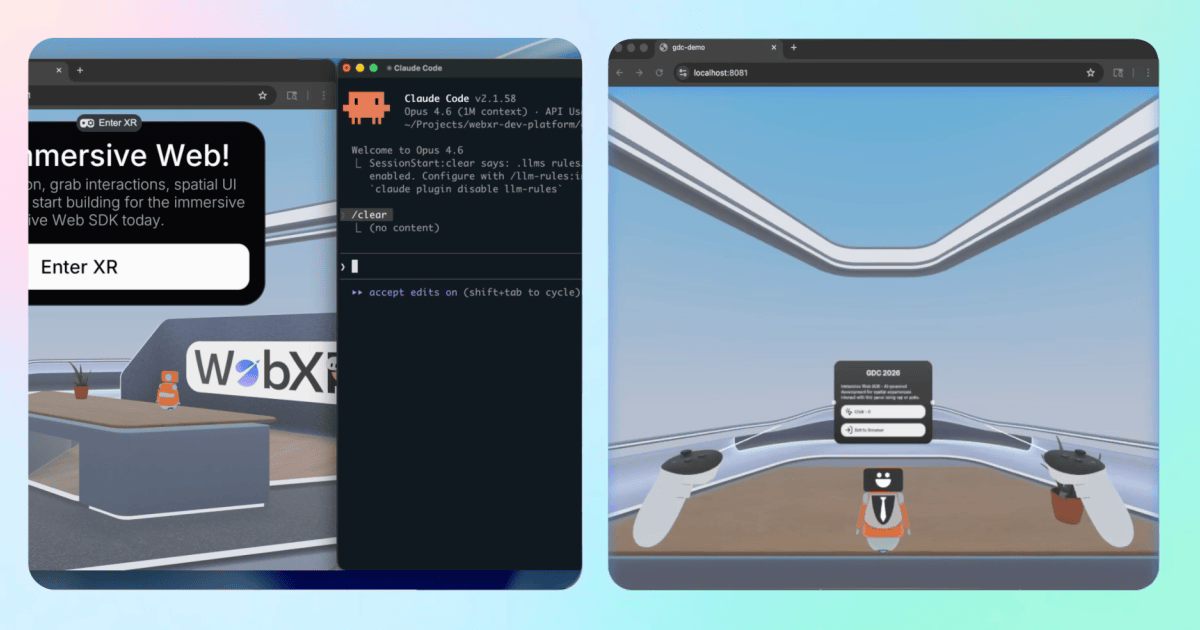Click the '~/Projects/webxr-dev-platform/' path text
The image size is (1200, 630).
click(x=493, y=124)
